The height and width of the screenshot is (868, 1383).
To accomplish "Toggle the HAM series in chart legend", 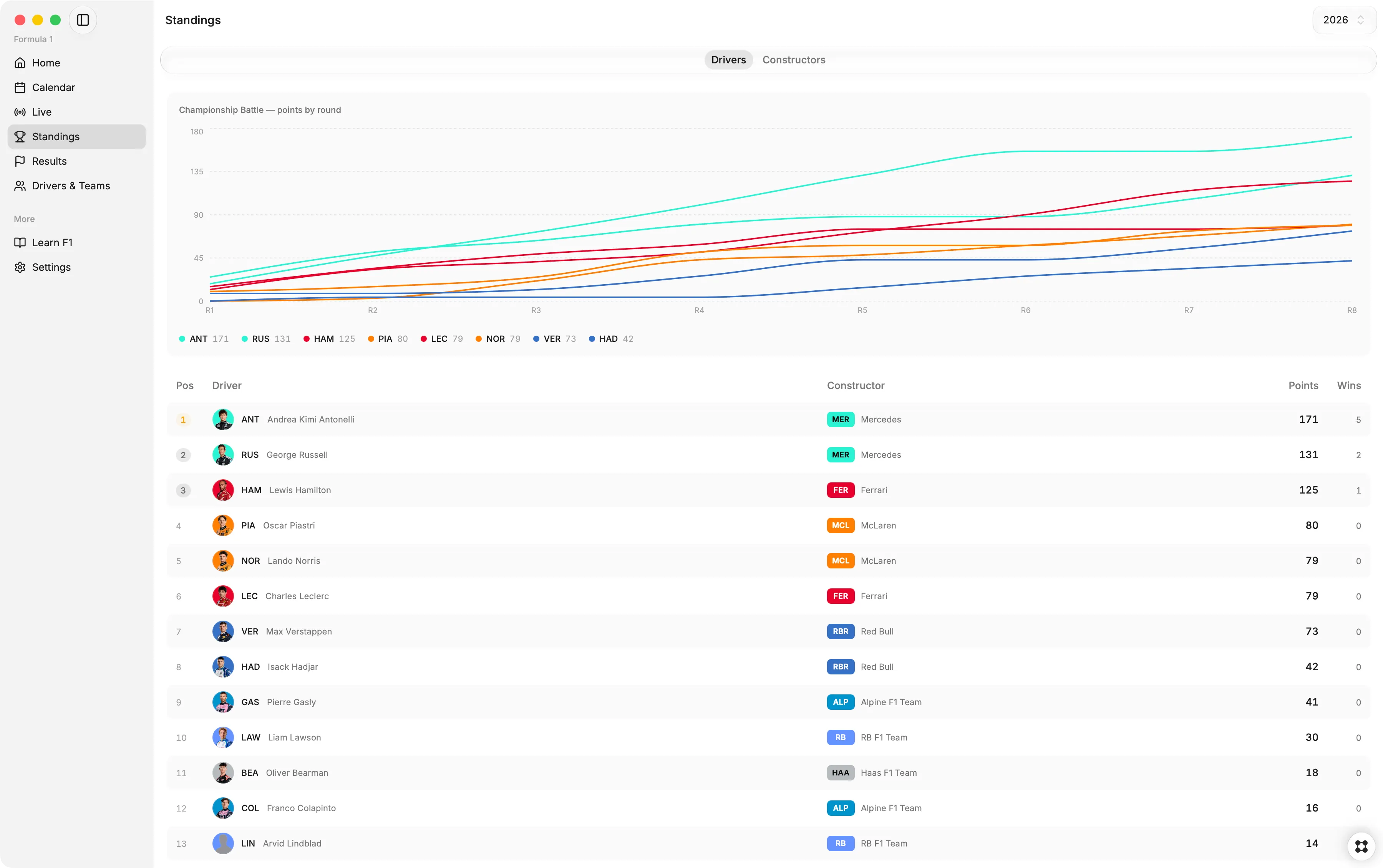I will [329, 339].
